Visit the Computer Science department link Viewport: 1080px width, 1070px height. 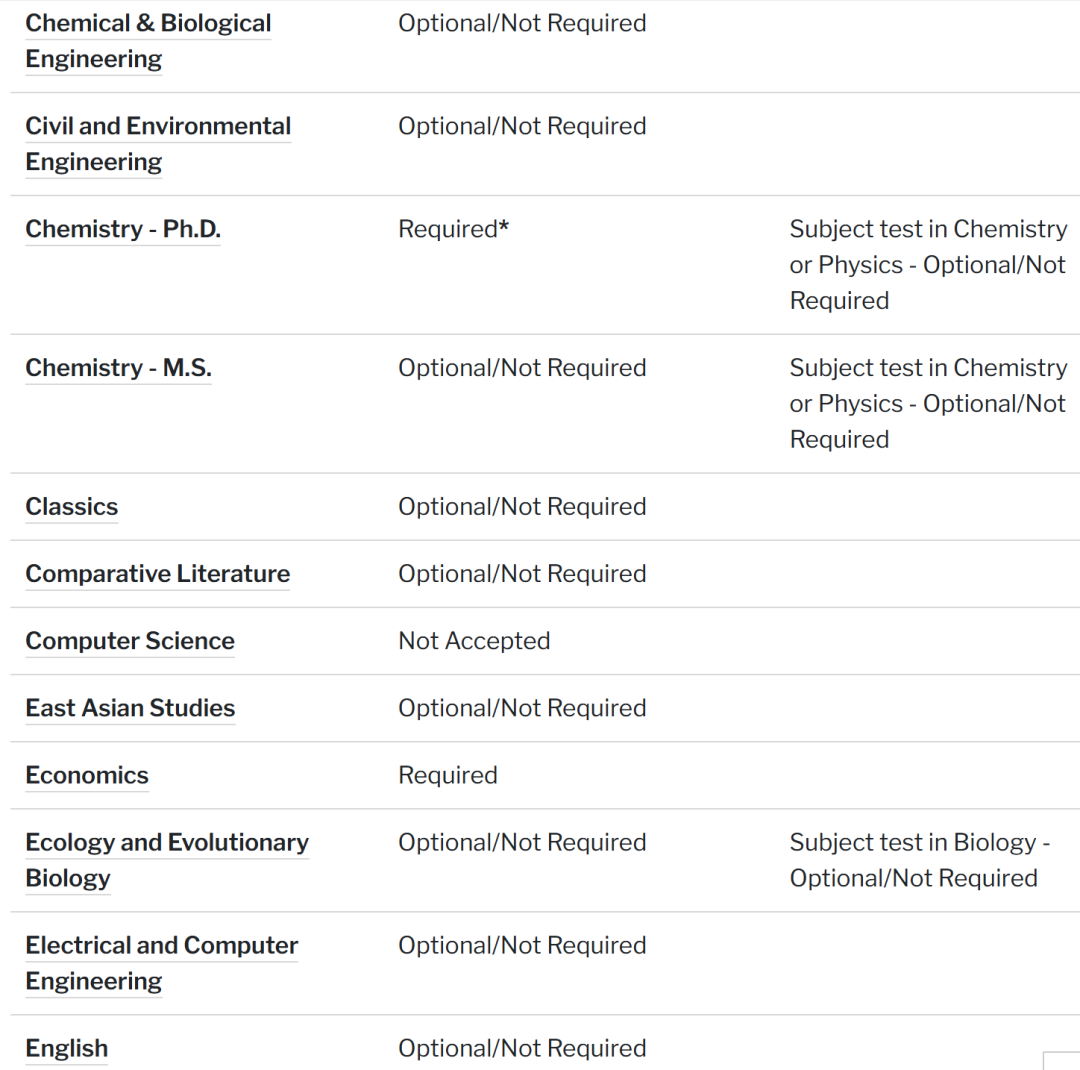pos(130,642)
